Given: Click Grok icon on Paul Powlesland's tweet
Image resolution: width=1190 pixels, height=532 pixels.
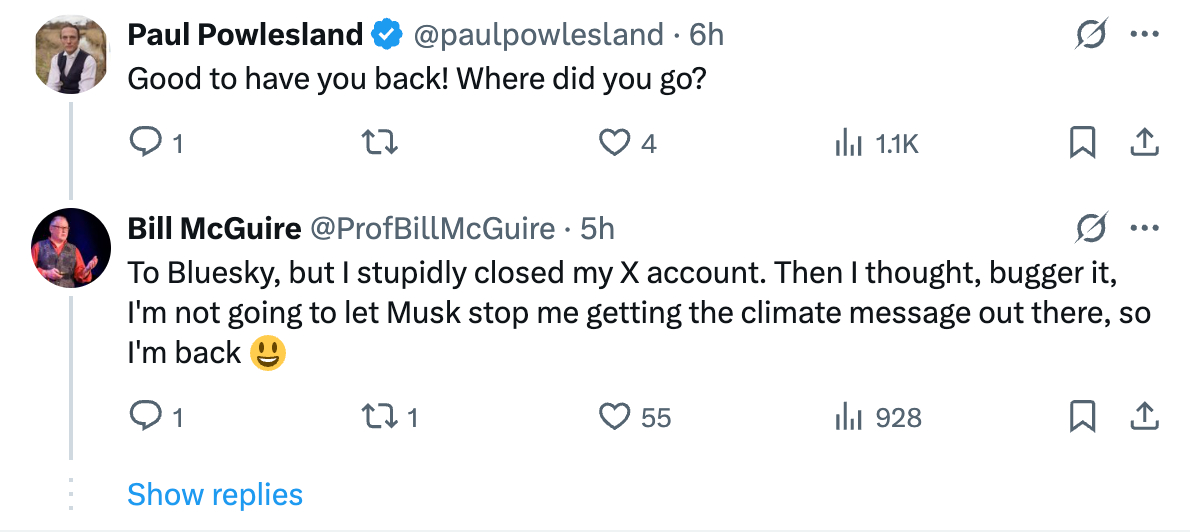Looking at the screenshot, I should coord(1092,35).
